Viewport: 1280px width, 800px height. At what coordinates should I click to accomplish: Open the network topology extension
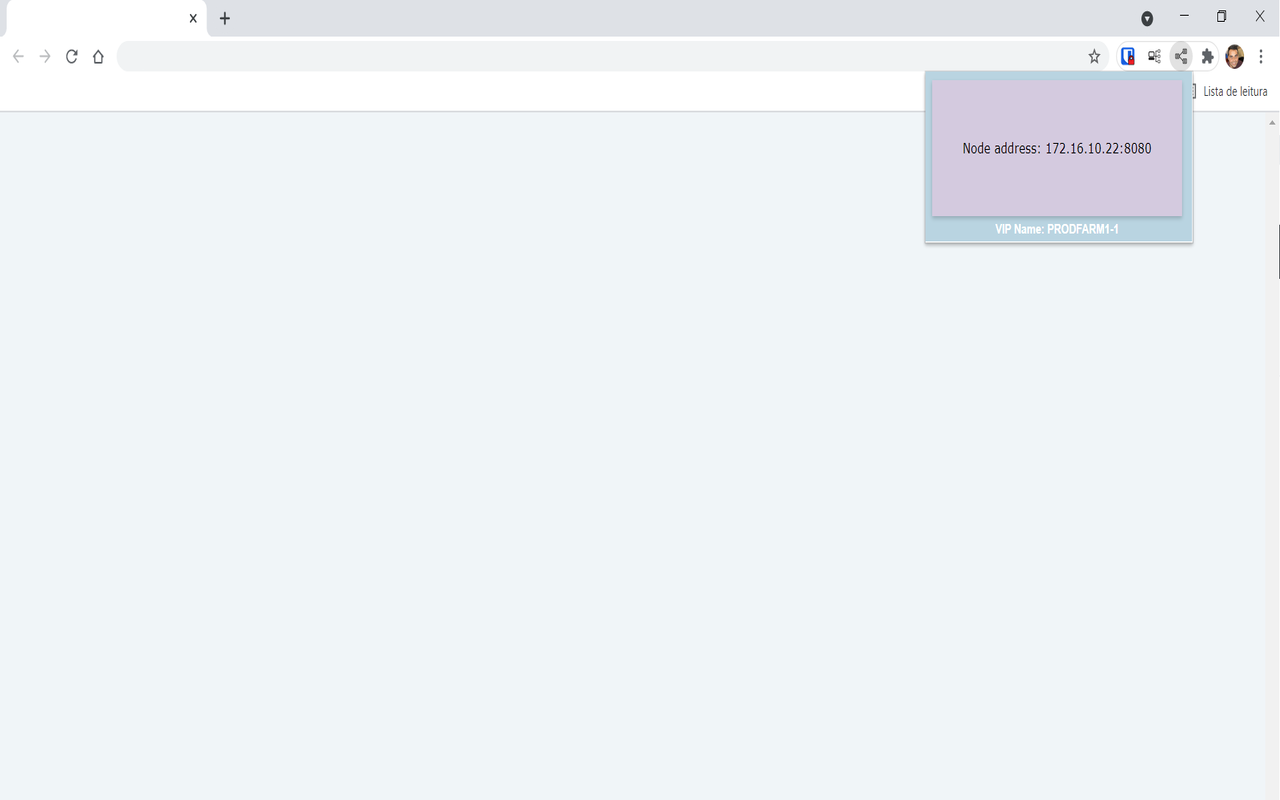click(x=1154, y=56)
